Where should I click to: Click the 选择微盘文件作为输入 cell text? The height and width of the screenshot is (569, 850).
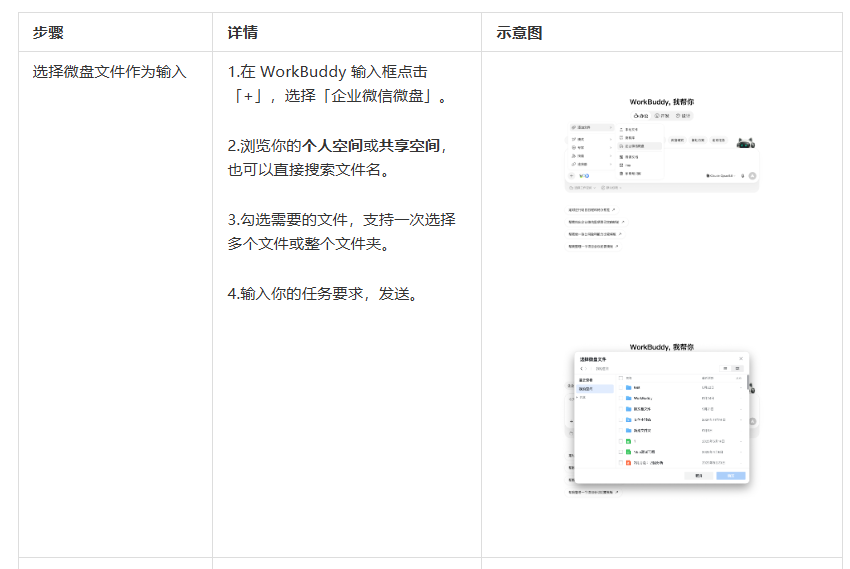[110, 72]
